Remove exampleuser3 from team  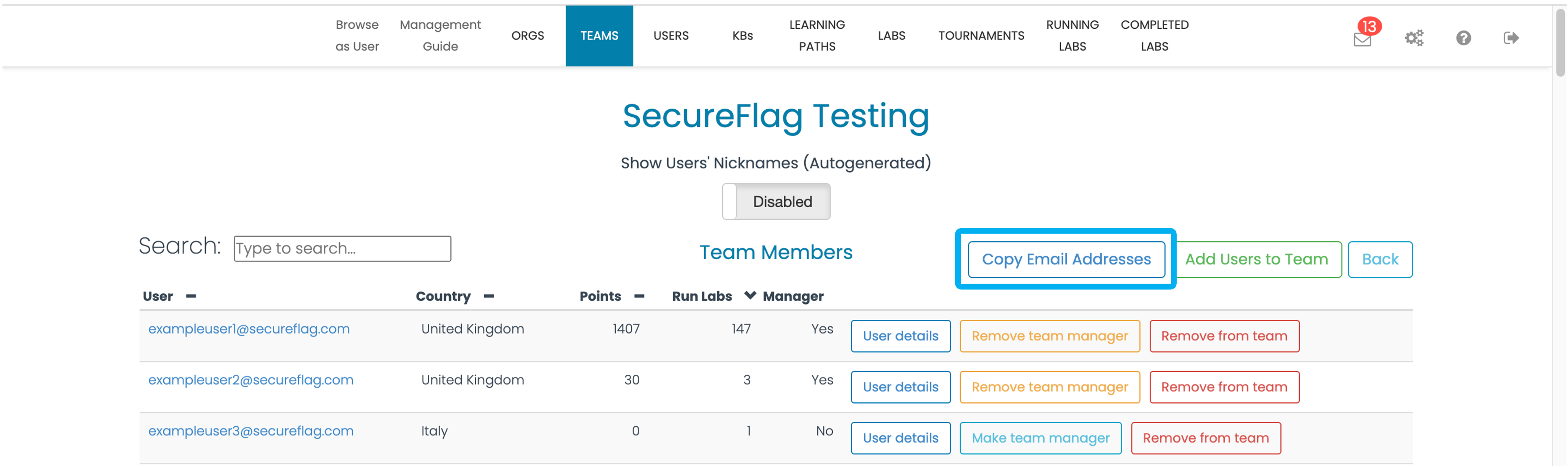coord(1206,438)
